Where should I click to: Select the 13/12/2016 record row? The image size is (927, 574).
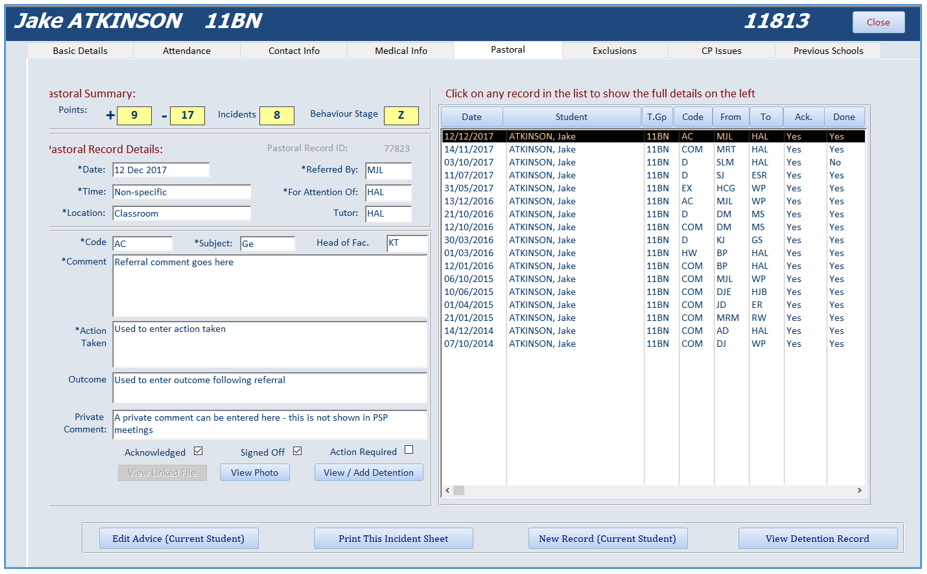pos(653,202)
